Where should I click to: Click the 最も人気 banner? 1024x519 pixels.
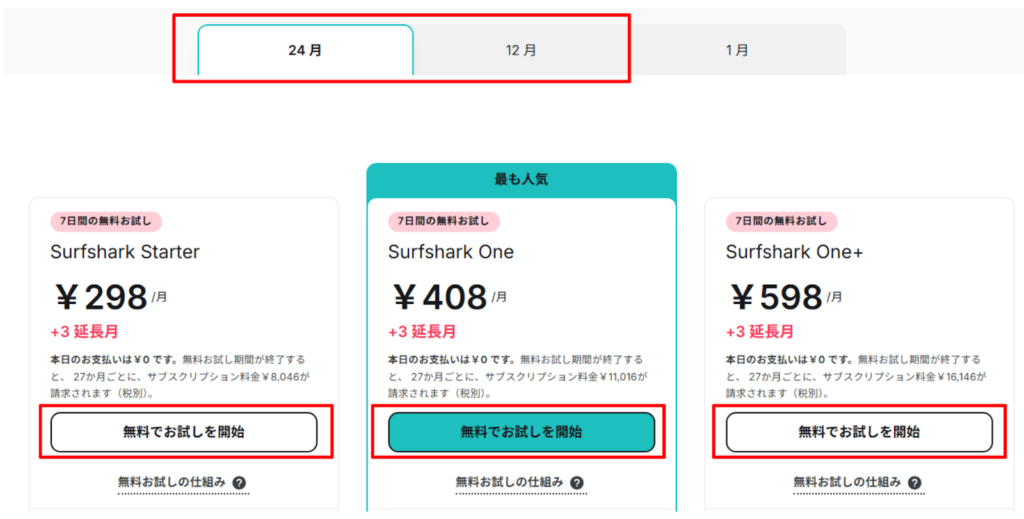[x=521, y=180]
